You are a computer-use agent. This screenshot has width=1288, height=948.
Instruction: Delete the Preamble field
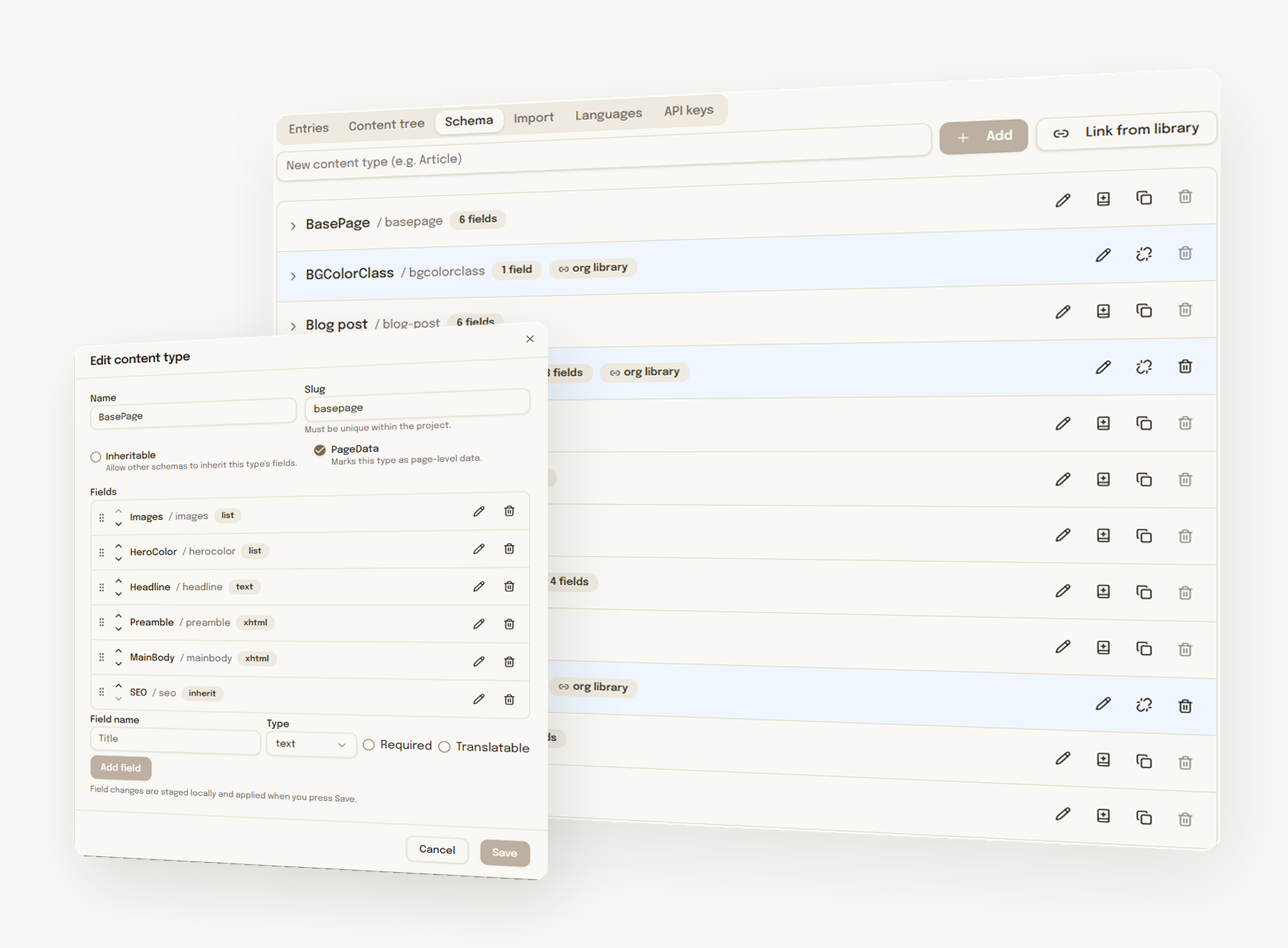tap(509, 624)
